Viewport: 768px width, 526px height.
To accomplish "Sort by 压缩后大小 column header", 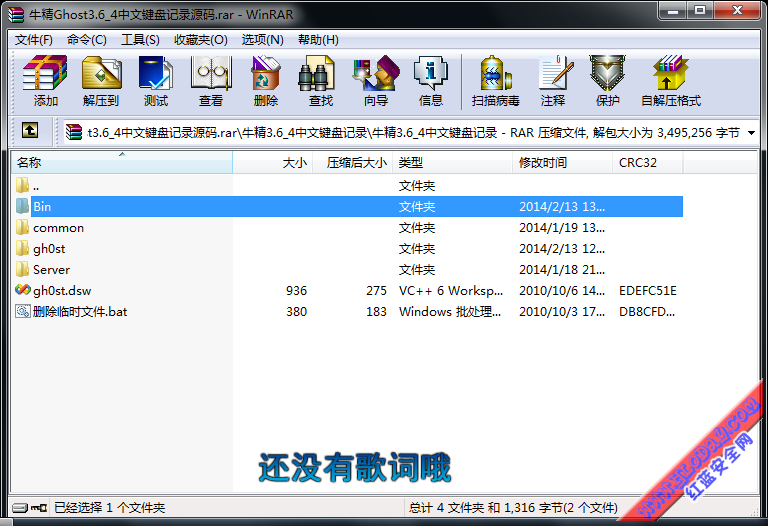I will (353, 162).
